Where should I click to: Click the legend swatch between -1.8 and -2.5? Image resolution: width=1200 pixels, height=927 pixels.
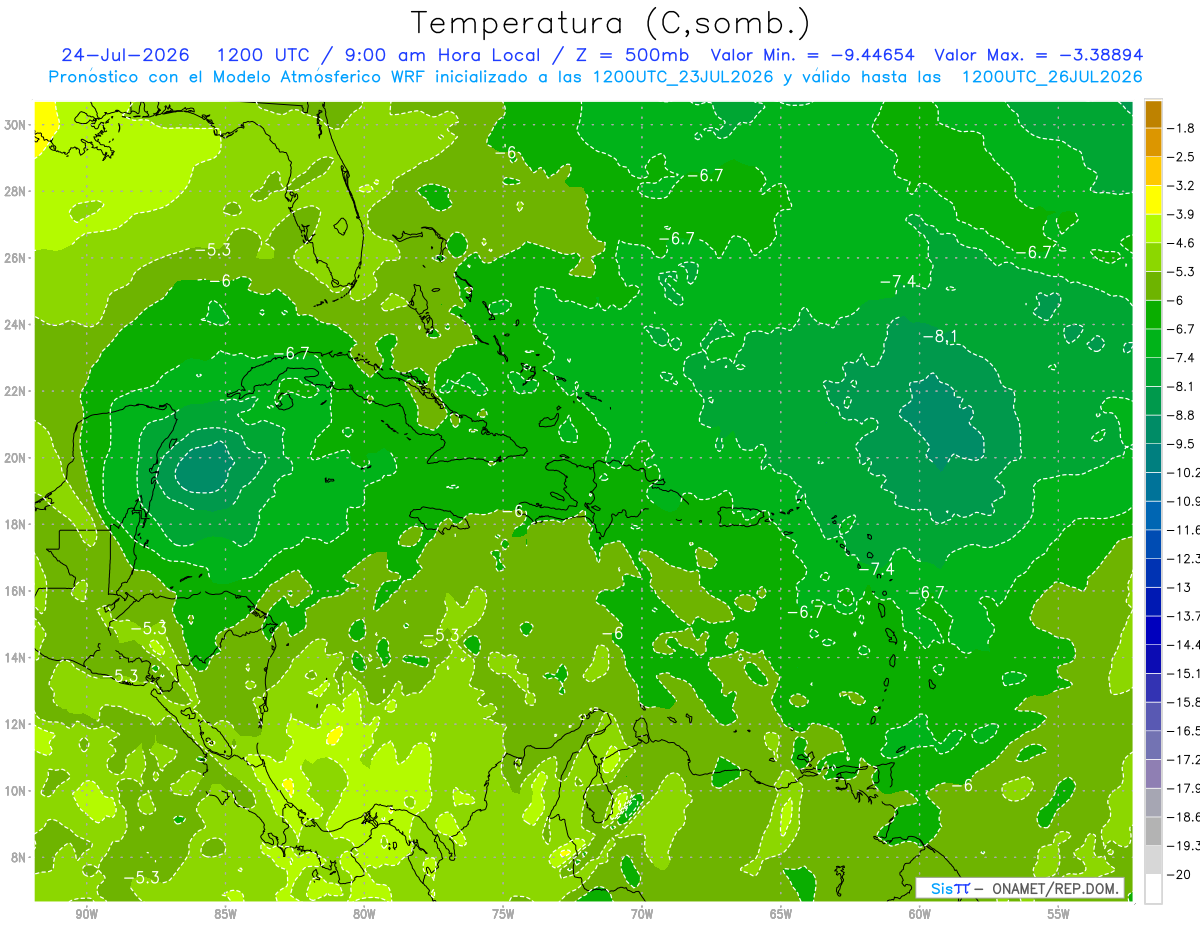pyautogui.click(x=1153, y=142)
